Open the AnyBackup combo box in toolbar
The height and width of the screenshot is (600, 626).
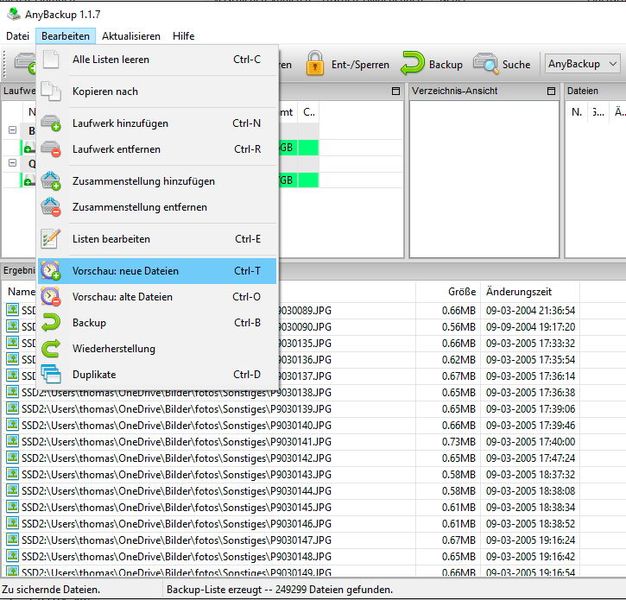(x=582, y=64)
